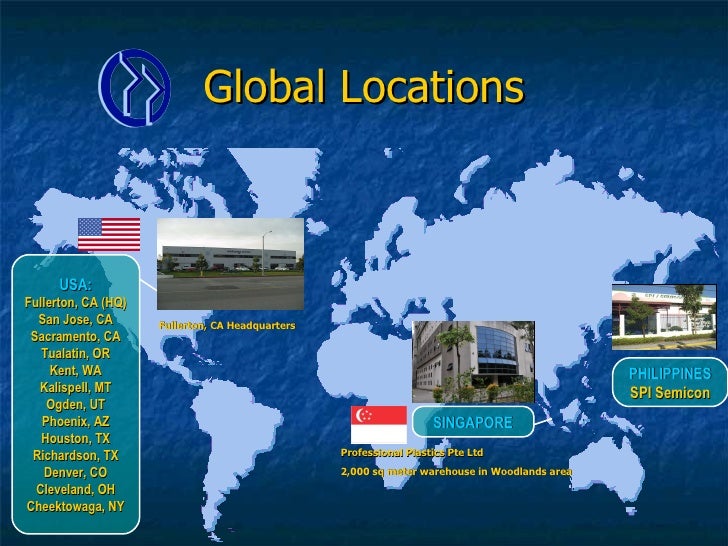This screenshot has width=728, height=546.
Task: Click the USA: heading in location list
Action: tap(76, 285)
